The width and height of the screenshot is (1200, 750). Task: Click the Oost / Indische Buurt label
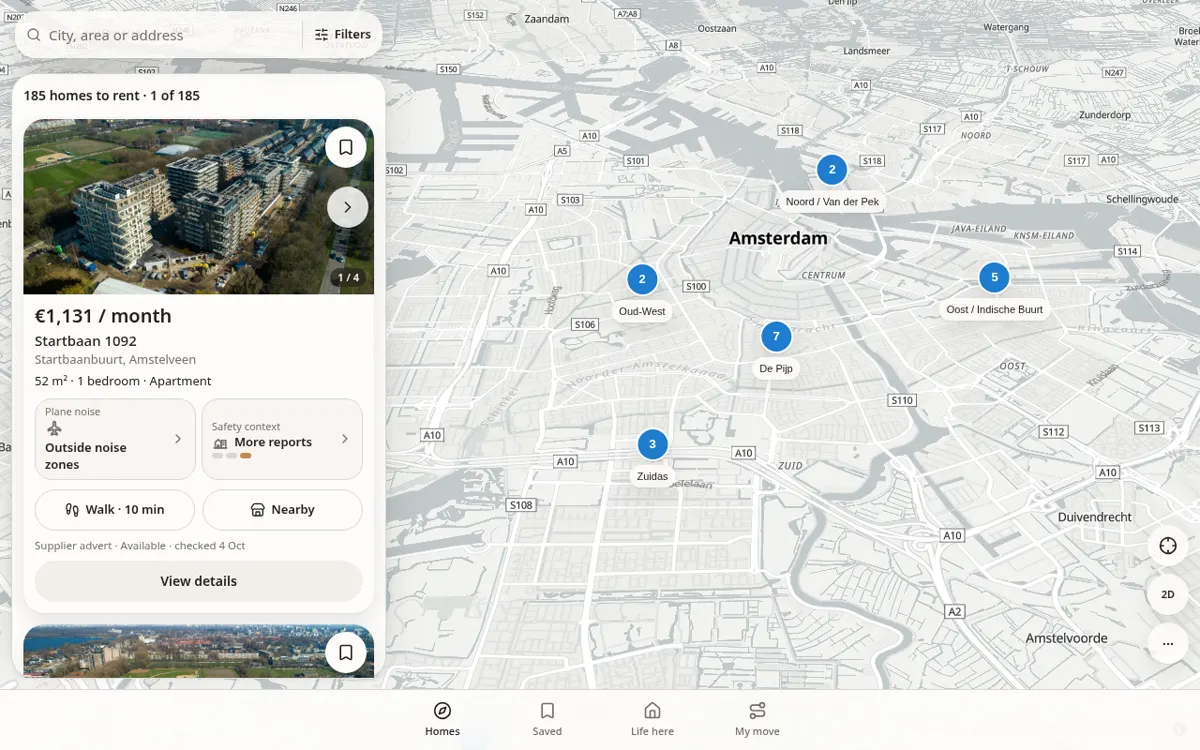(994, 310)
